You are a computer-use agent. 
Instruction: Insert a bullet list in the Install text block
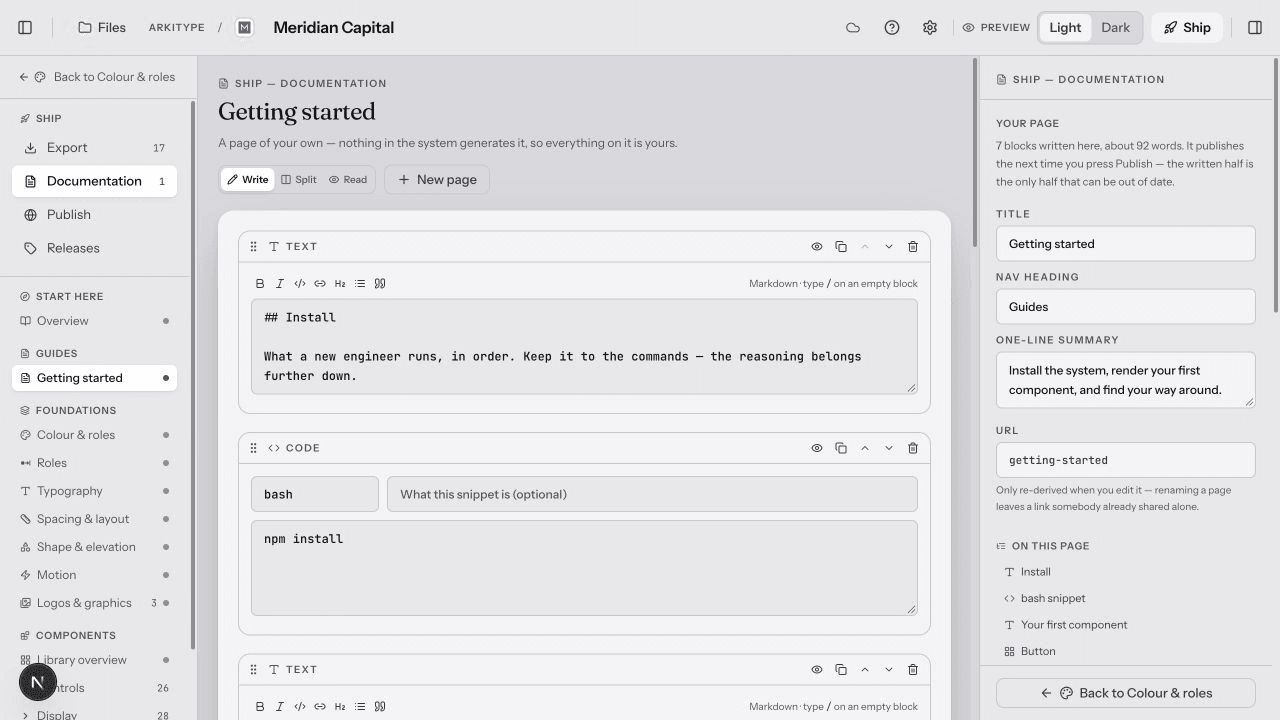(x=360, y=284)
